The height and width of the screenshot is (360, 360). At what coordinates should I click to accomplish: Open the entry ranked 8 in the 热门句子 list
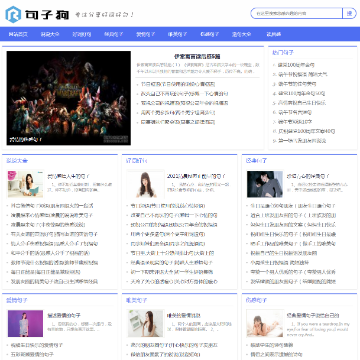(306, 131)
